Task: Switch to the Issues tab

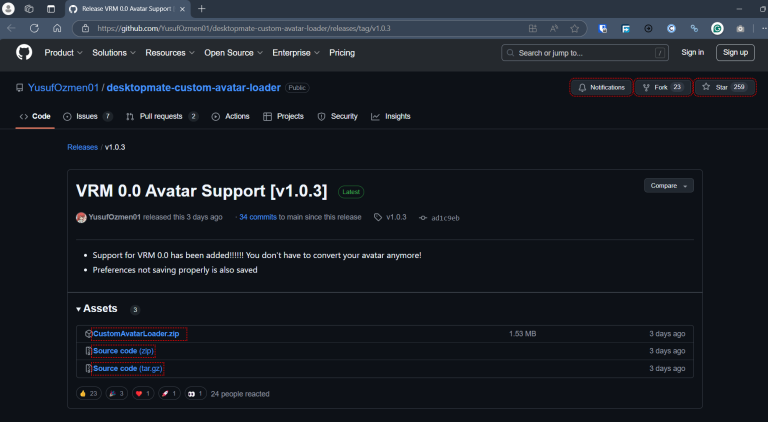Action: point(87,116)
